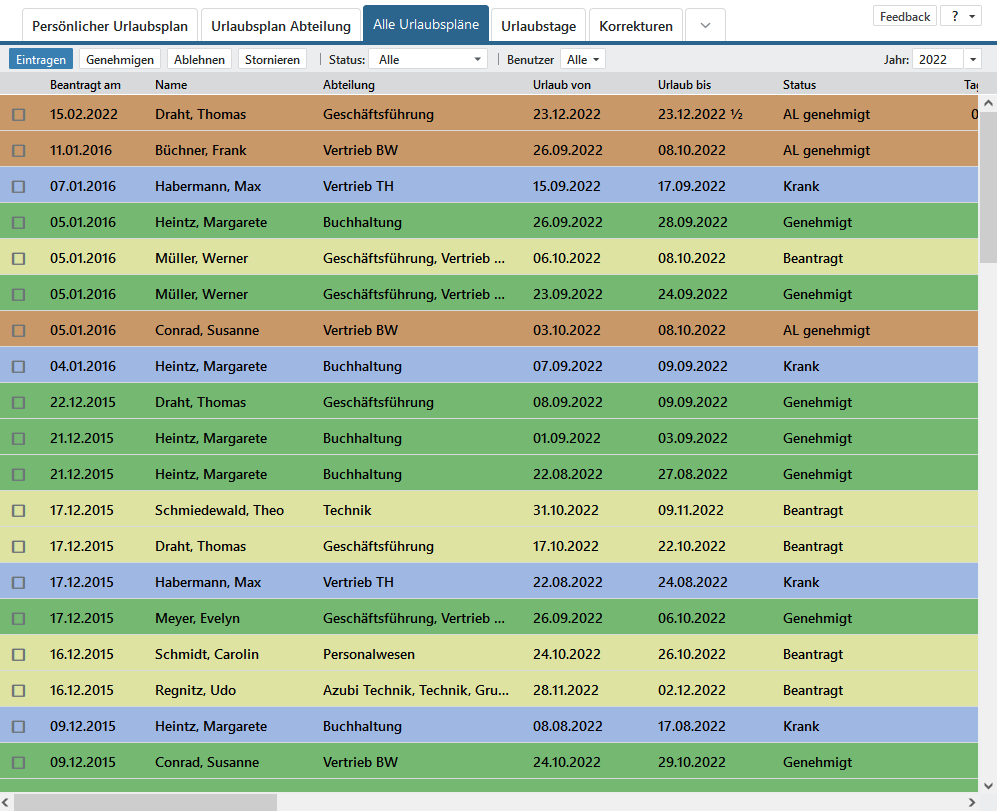
Task: Go to the Urlaubstage tab
Action: click(538, 26)
